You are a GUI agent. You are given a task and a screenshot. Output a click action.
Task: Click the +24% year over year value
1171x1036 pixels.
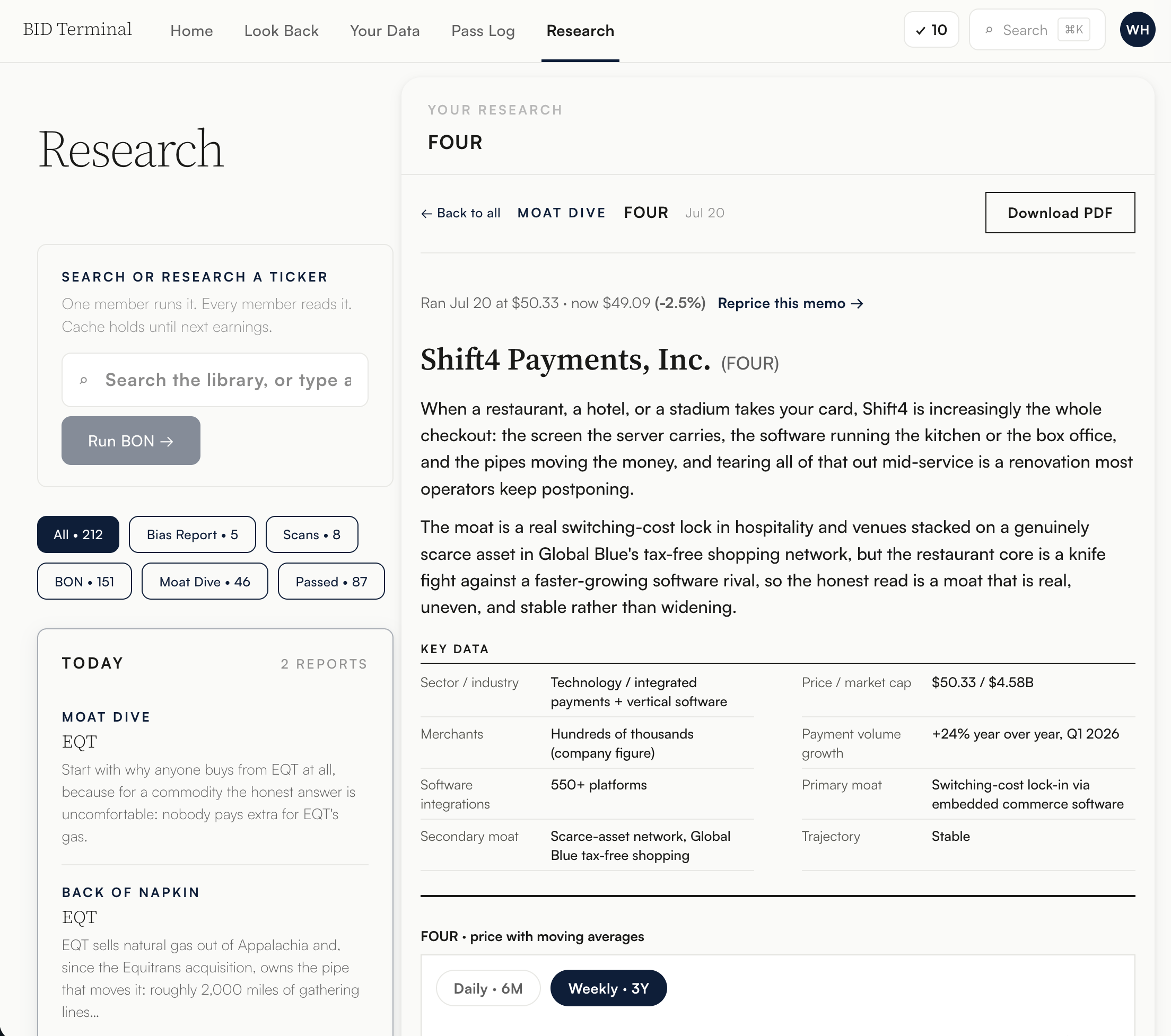tap(1025, 734)
